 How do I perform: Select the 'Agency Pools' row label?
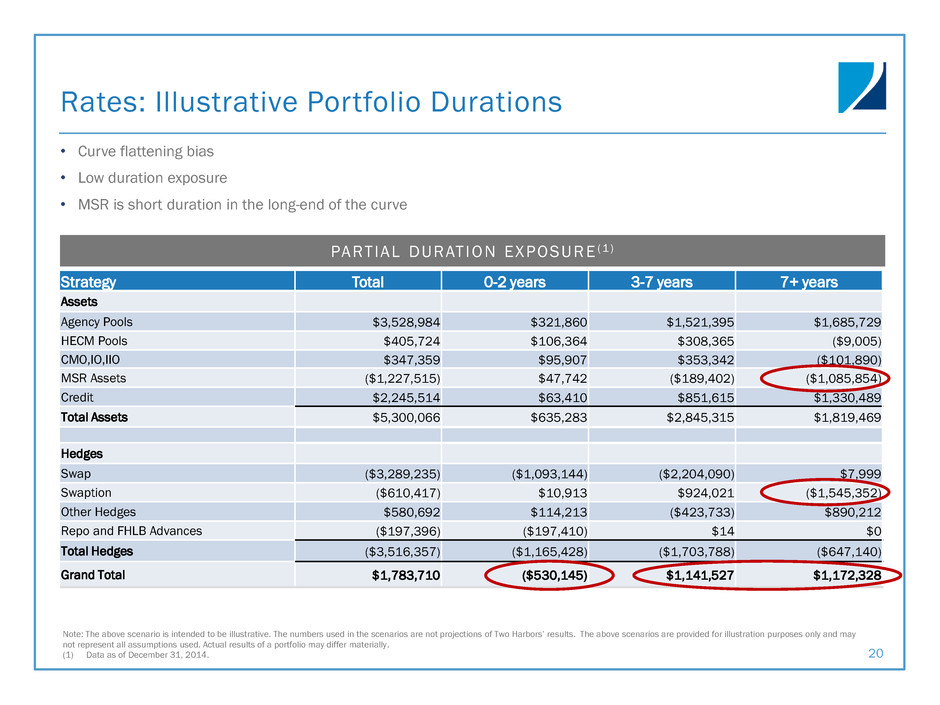[x=97, y=321]
